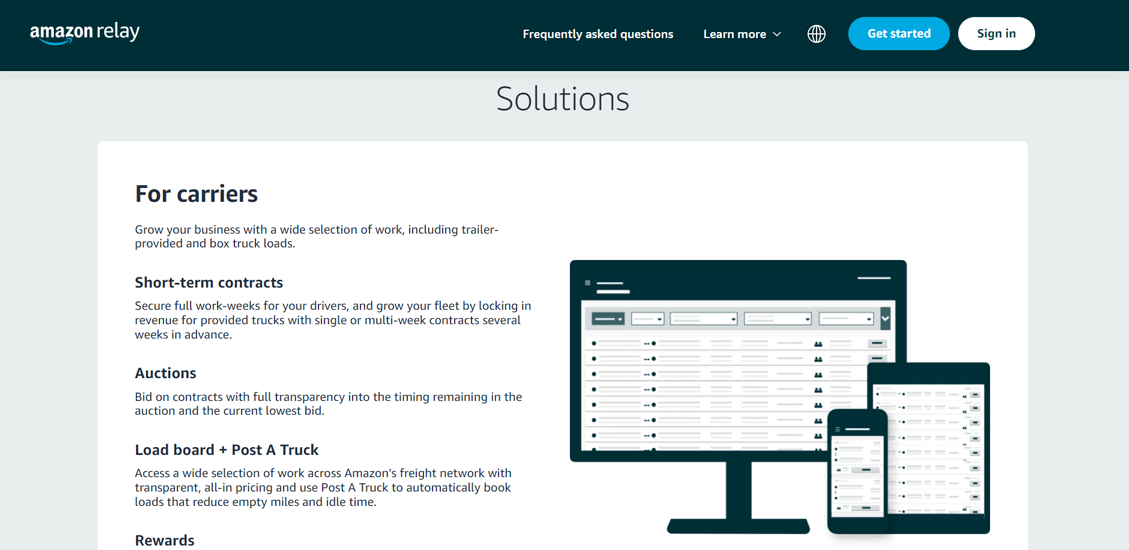Select the For carriers heading
The width and height of the screenshot is (1129, 550).
[x=196, y=194]
